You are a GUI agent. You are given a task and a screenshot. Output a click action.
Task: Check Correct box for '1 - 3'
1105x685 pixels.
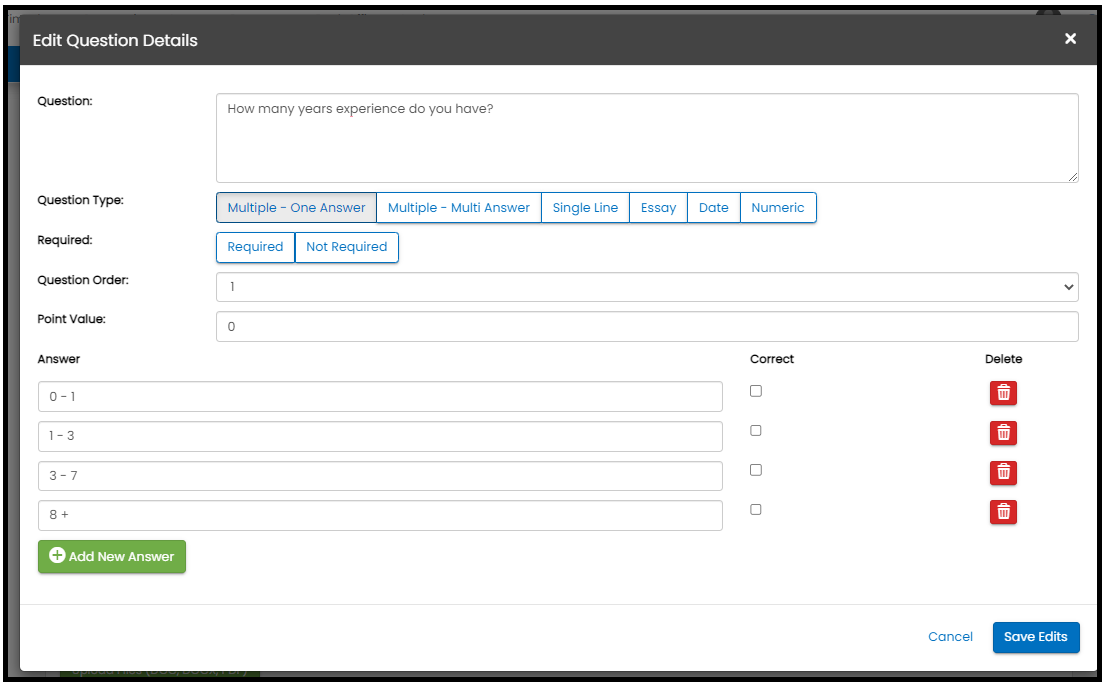click(756, 431)
